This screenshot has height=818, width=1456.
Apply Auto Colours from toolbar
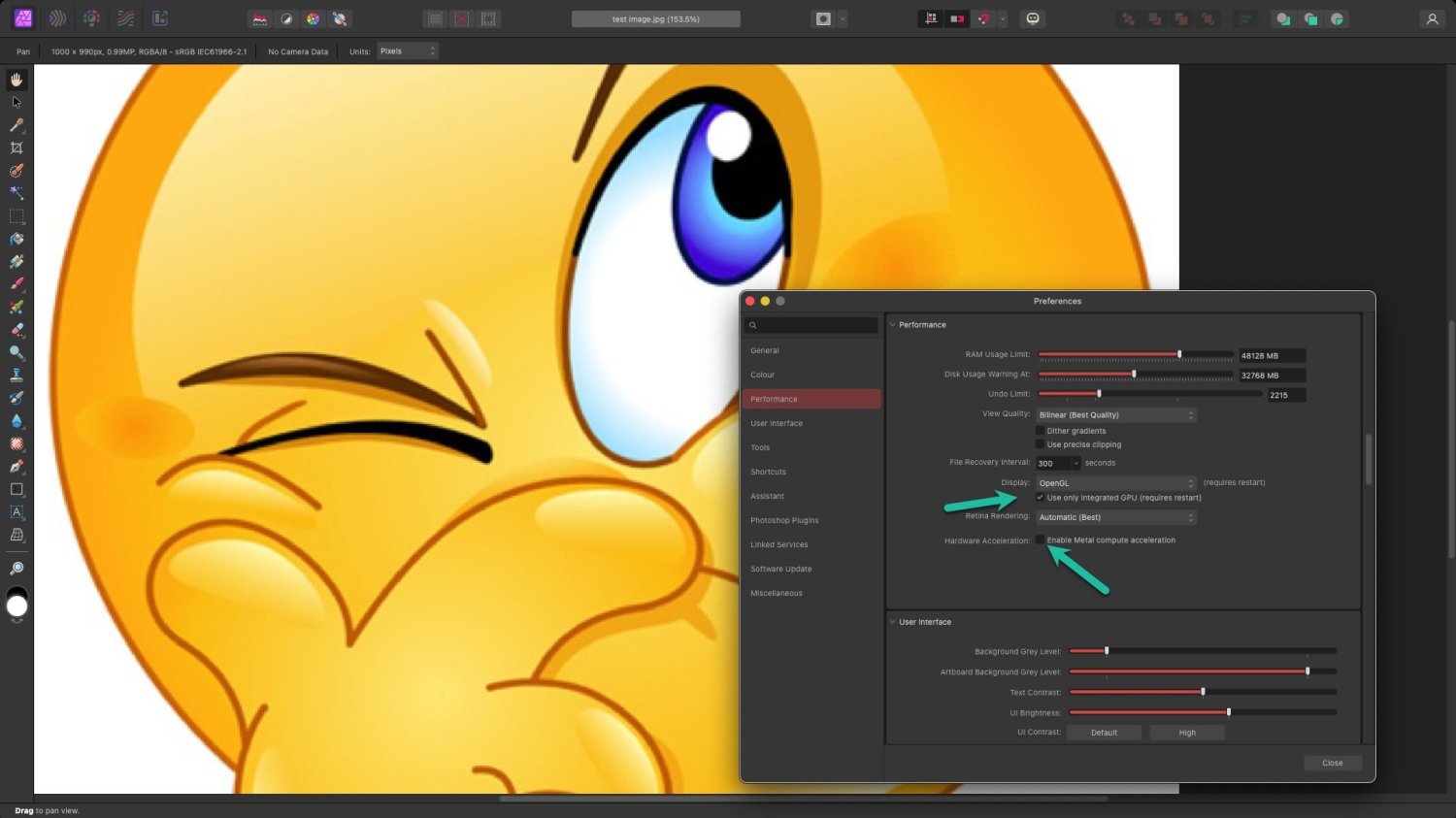[313, 19]
